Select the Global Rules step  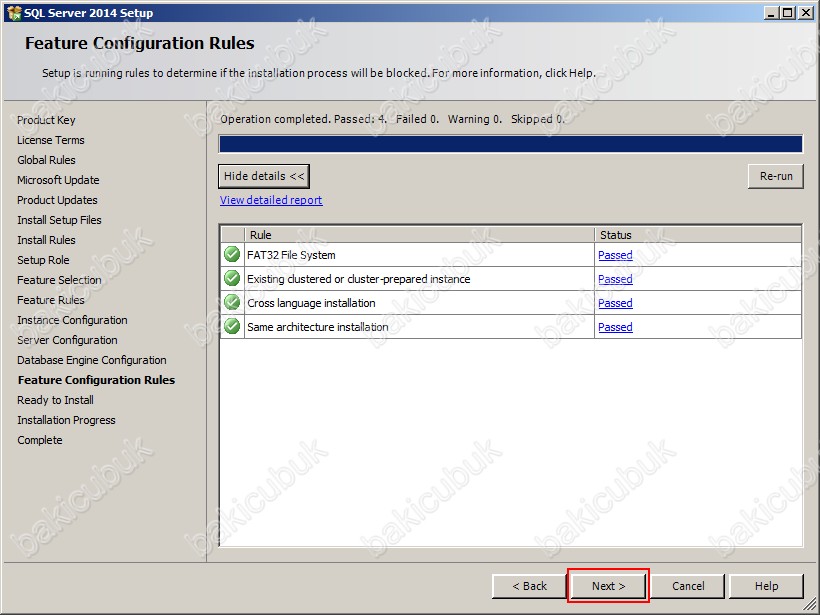point(46,160)
